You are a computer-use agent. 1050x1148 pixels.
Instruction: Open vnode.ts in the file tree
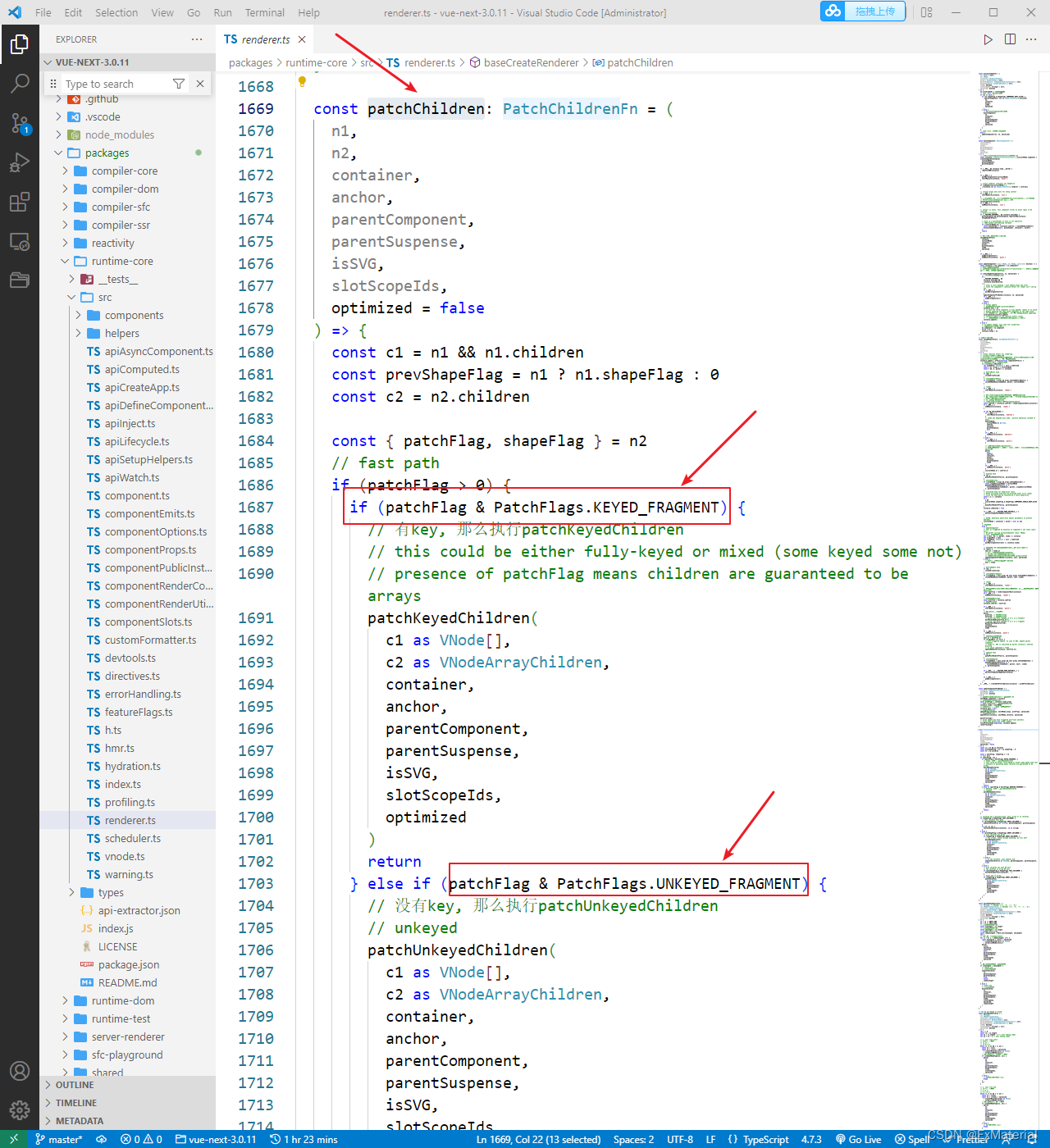(127, 856)
